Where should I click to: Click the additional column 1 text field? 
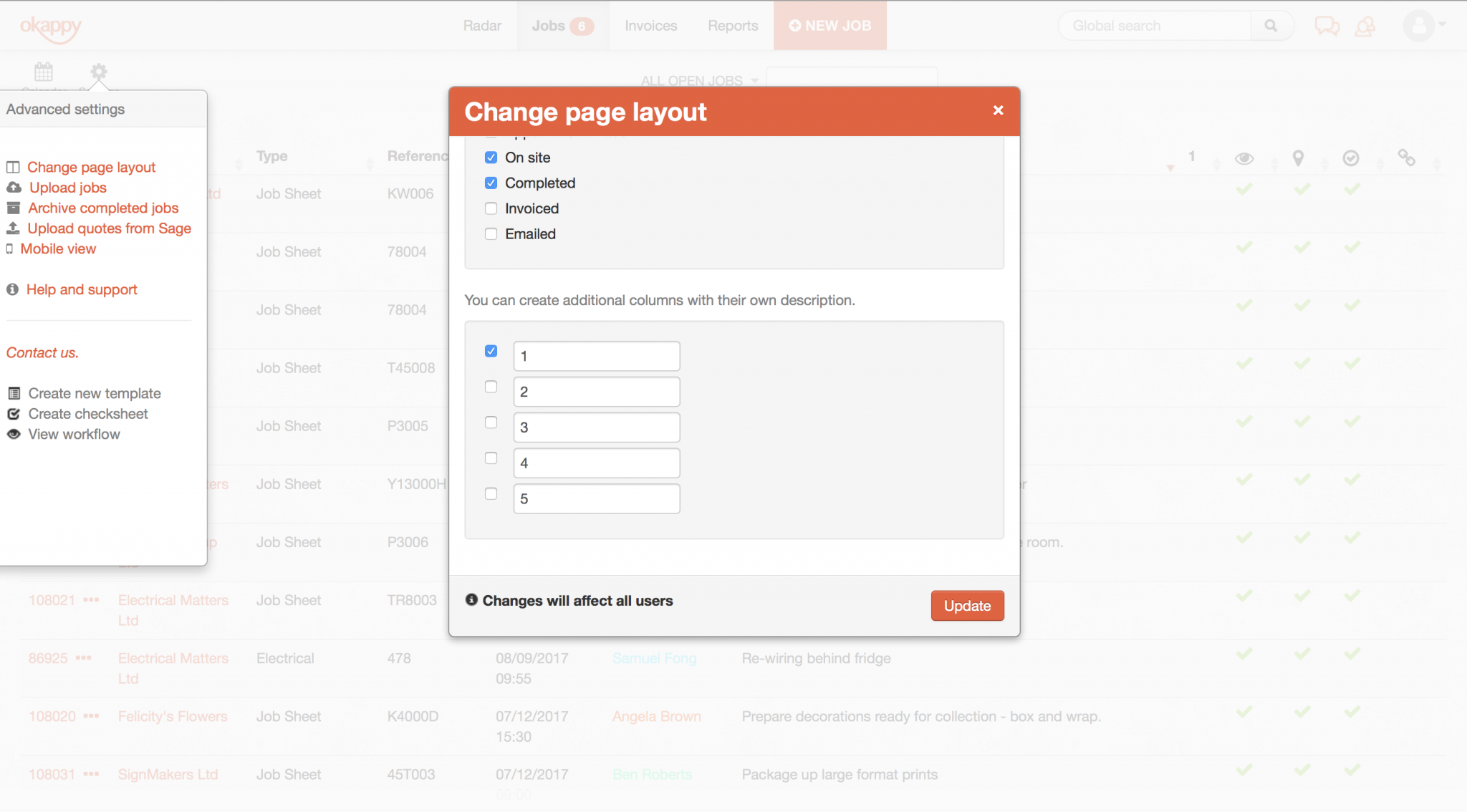597,356
